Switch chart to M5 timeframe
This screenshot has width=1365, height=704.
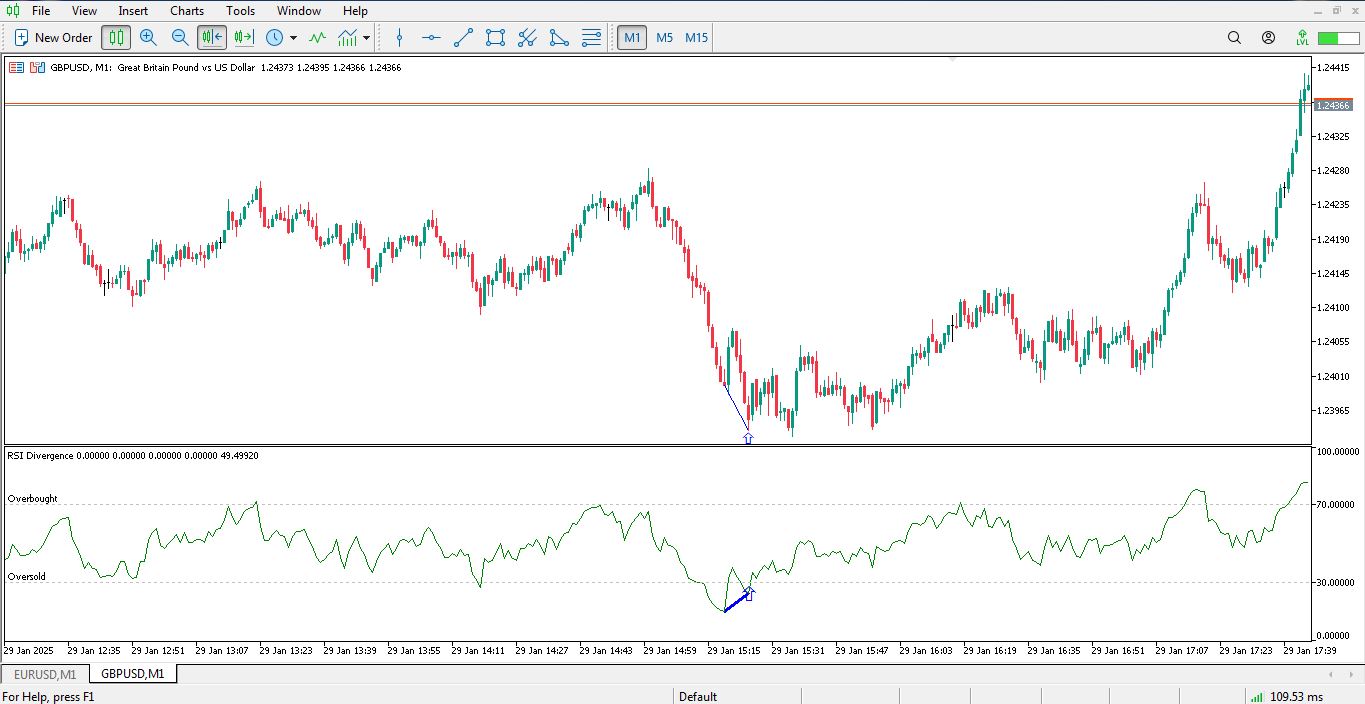click(x=664, y=38)
